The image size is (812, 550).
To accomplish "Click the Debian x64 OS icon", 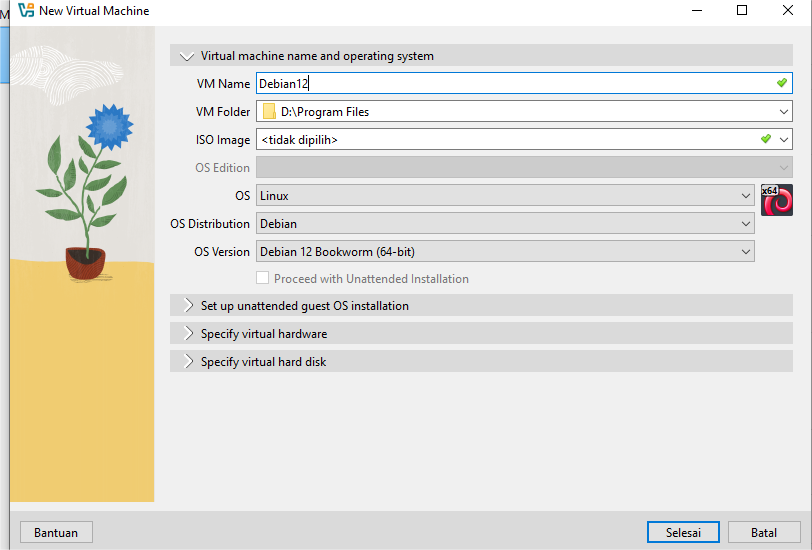I will point(776,200).
